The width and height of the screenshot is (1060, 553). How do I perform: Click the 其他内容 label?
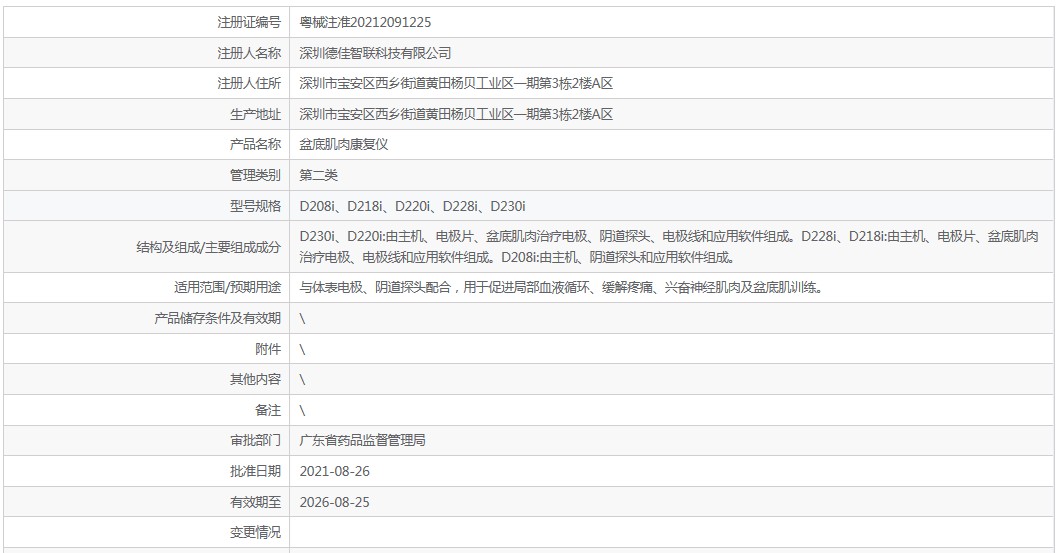point(255,379)
